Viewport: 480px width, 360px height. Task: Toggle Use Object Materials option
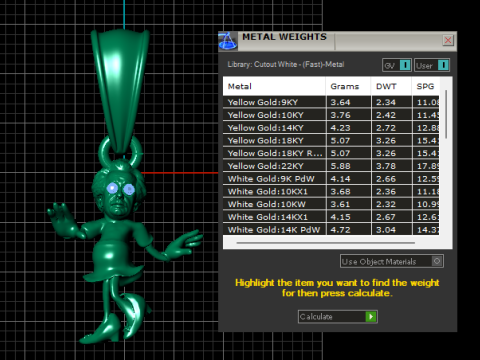point(392,261)
